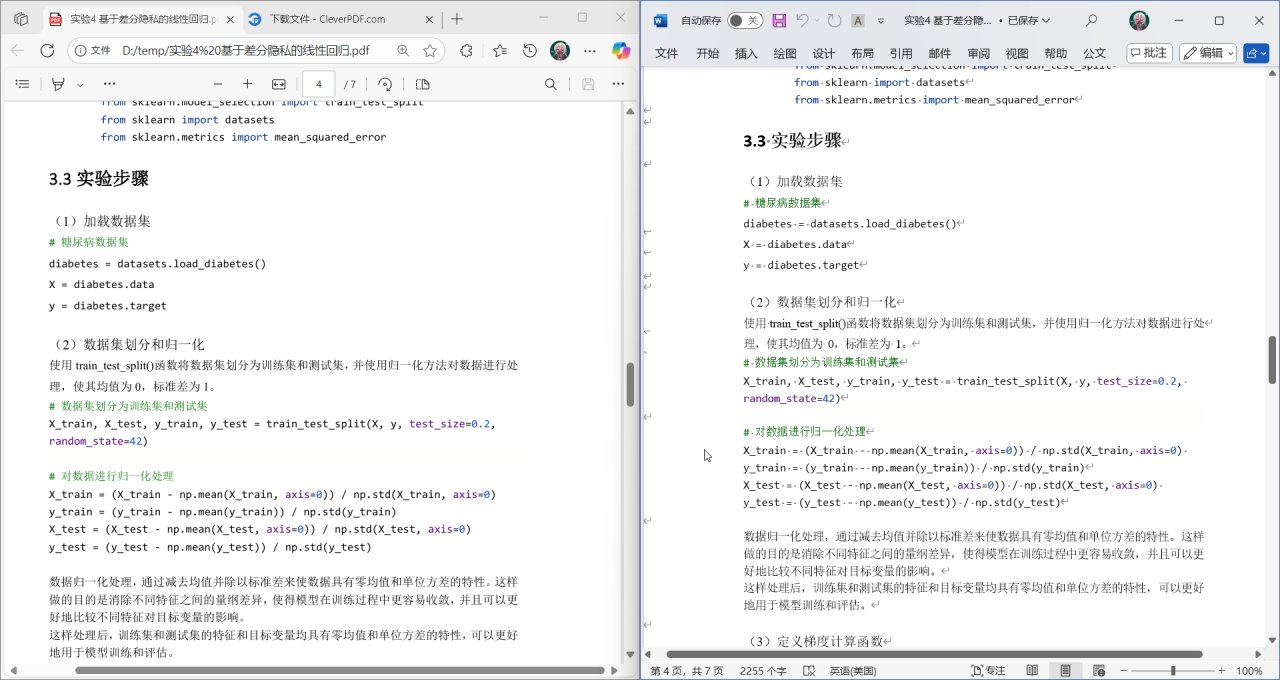Viewport: 1280px width, 680px height.
Task: Click 英语(美国) language in status bar
Action: [x=853, y=671]
